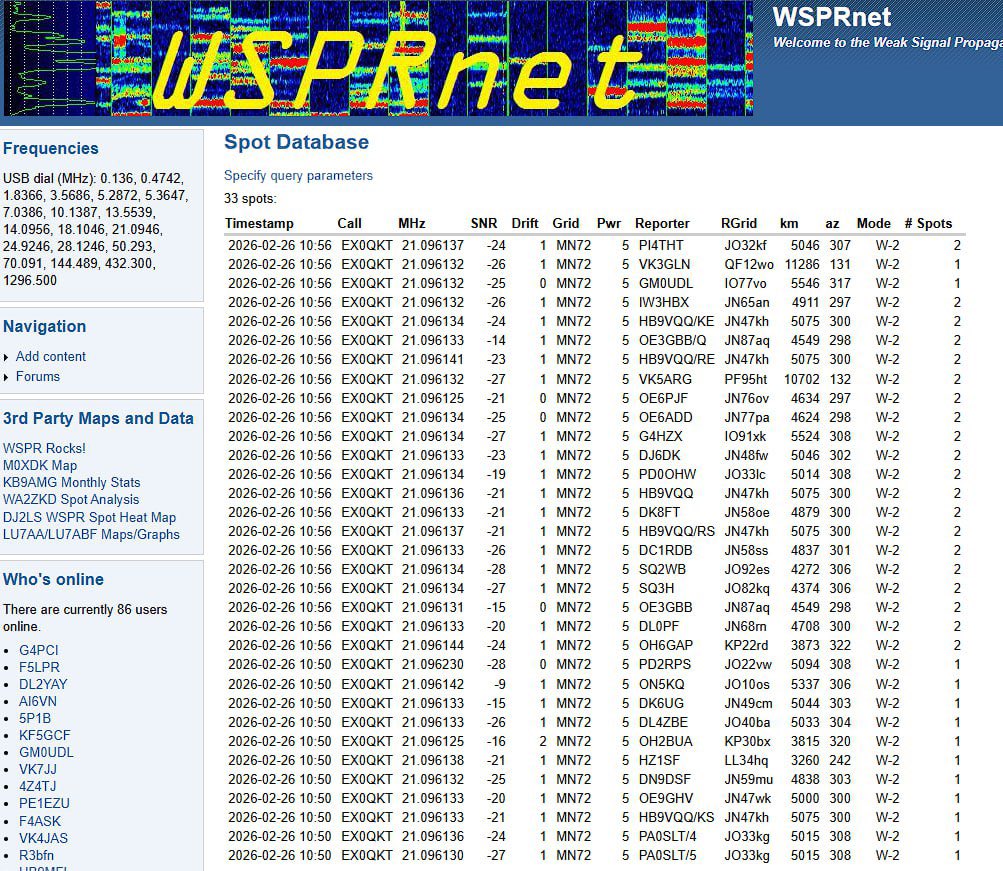Click the Call column header
The image size is (1003, 871).
tap(349, 223)
